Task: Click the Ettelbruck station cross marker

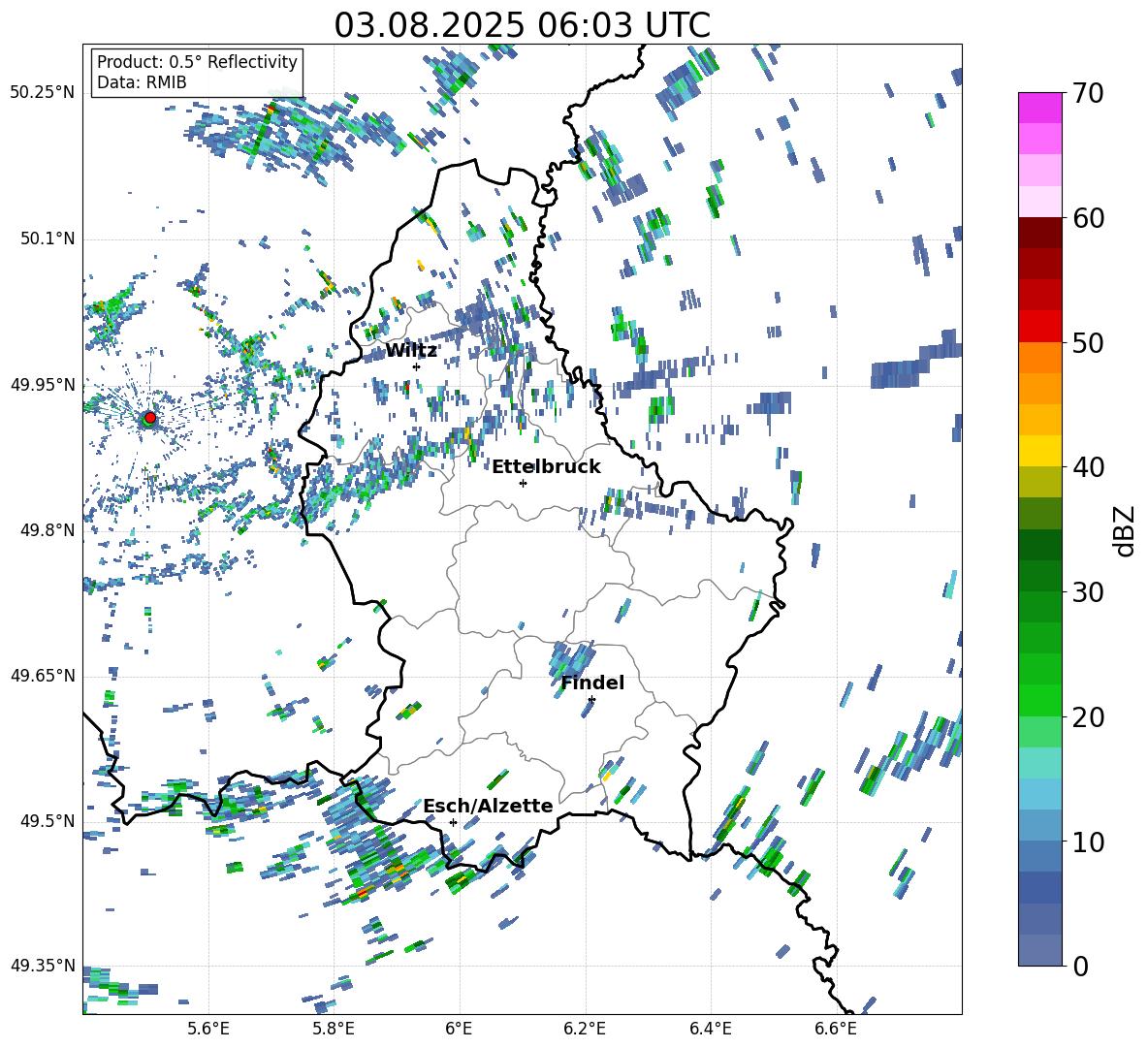Action: point(523,483)
